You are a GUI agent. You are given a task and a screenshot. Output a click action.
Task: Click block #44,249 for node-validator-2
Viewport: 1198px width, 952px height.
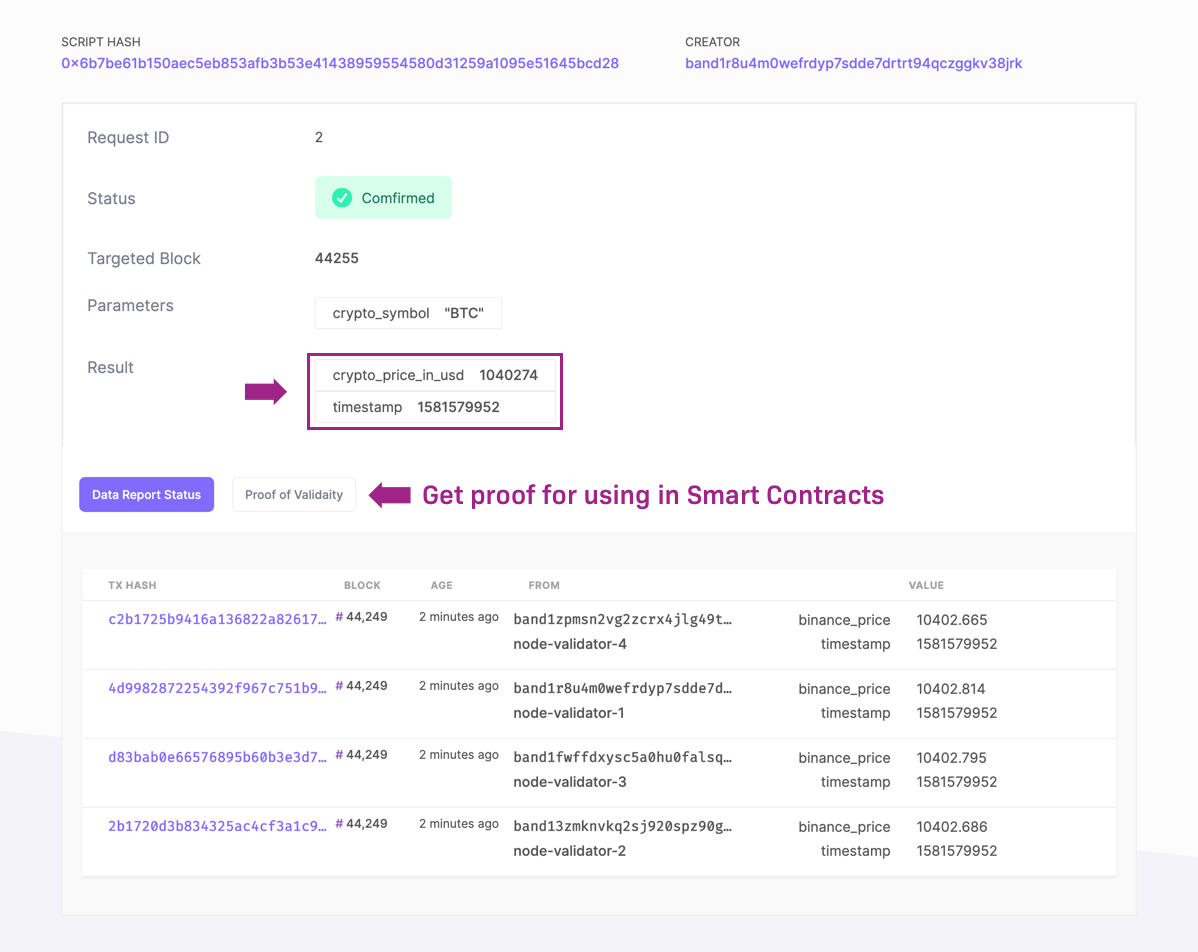tap(362, 824)
